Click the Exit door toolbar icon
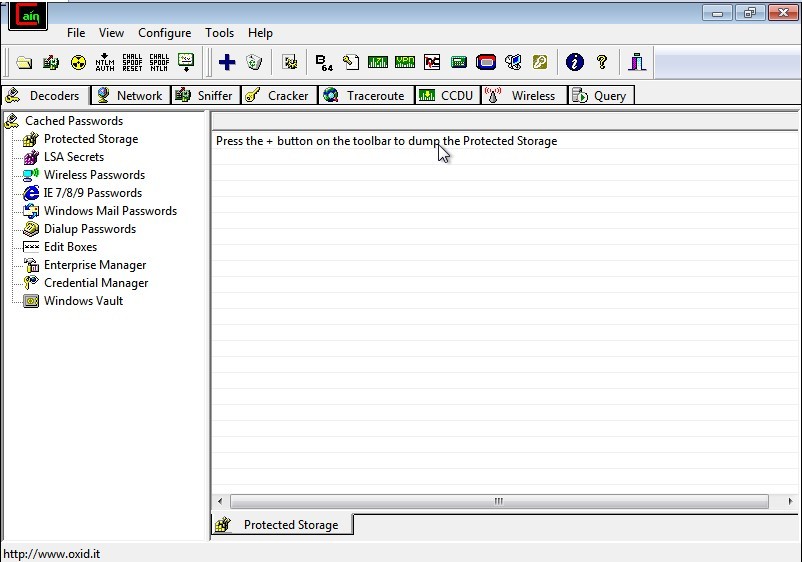This screenshot has height=562, width=802. [637, 62]
